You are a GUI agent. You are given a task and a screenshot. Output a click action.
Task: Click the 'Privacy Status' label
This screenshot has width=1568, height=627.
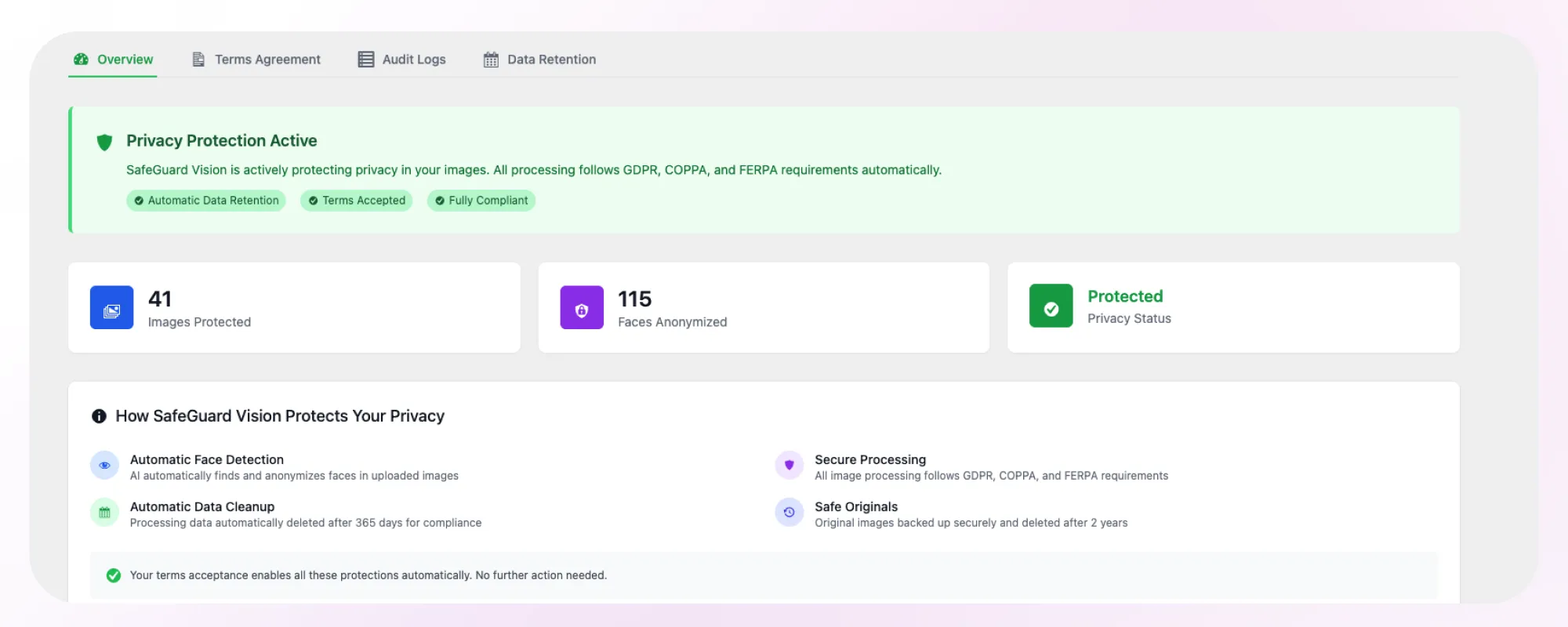coord(1129,318)
